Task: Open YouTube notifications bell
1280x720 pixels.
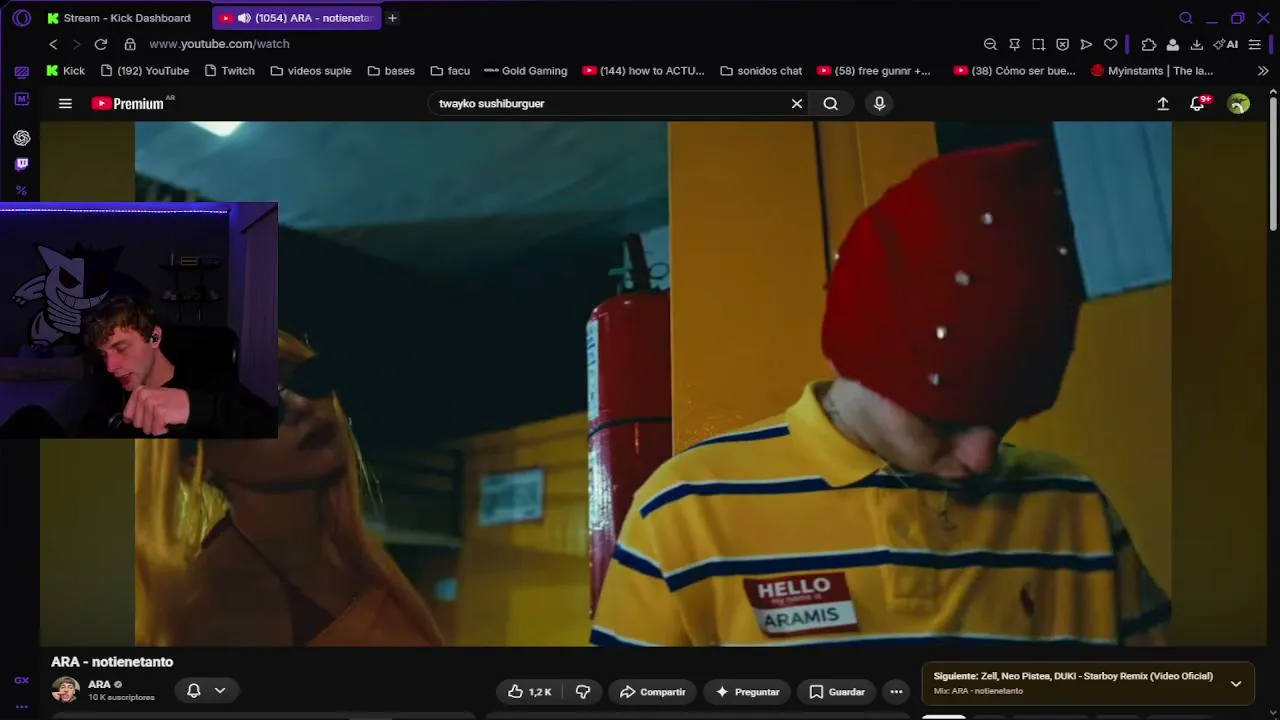Action: tap(1198, 103)
